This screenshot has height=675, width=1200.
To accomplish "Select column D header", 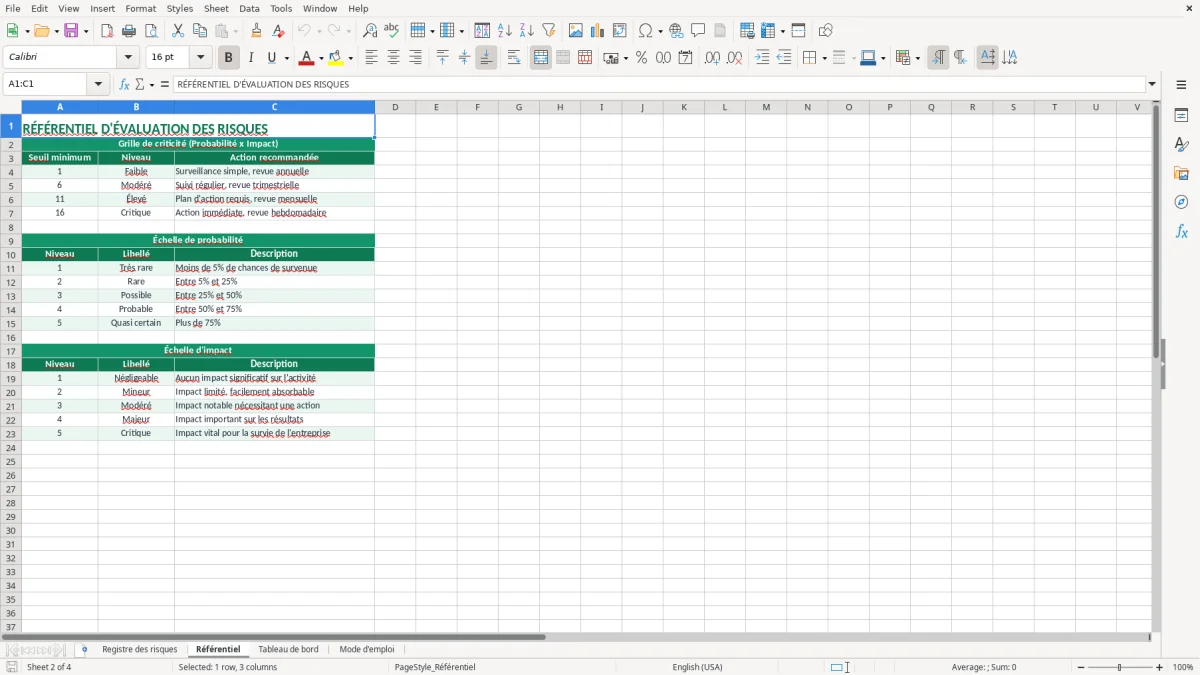I will click(395, 107).
